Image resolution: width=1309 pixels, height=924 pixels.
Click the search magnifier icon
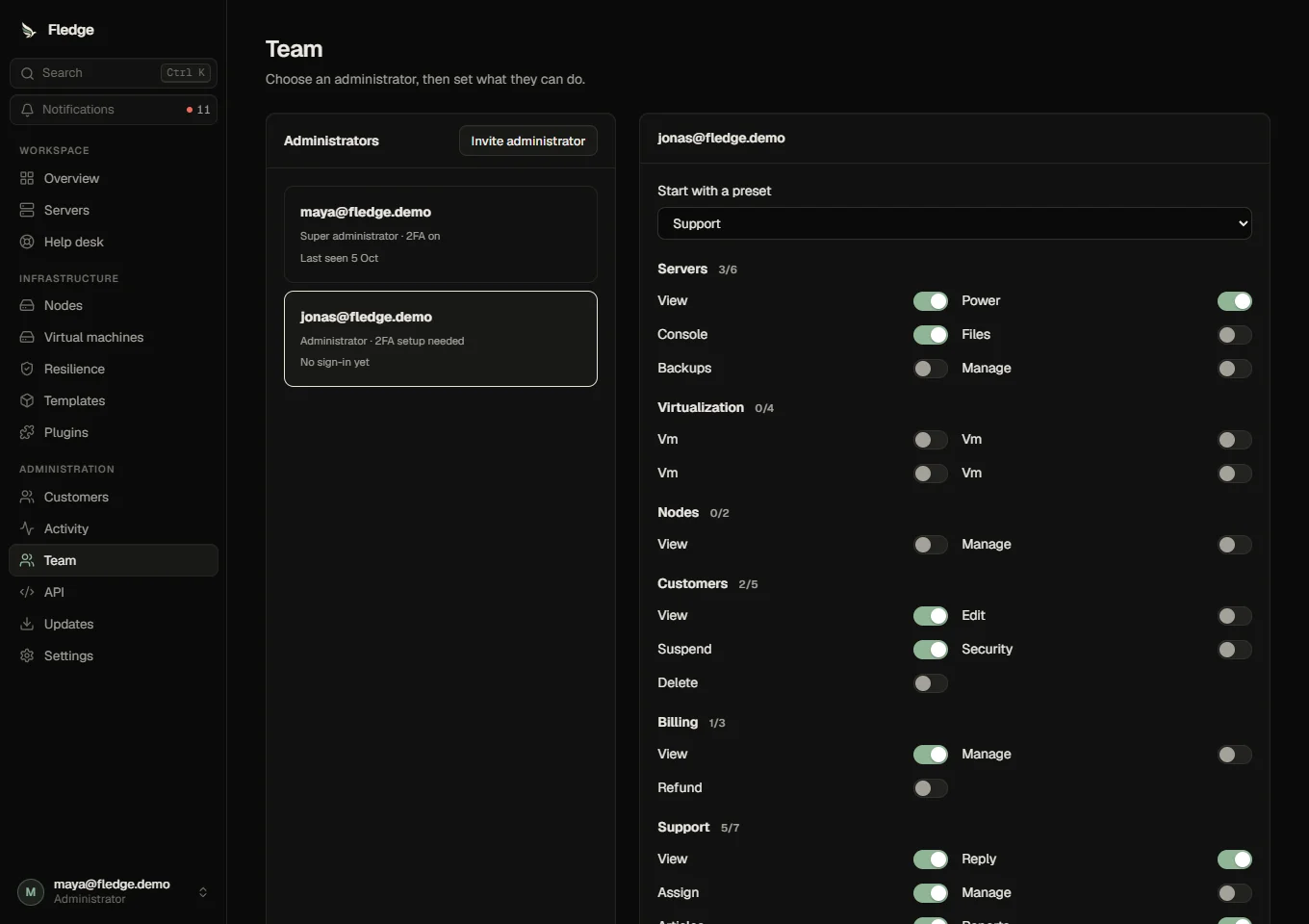[x=27, y=73]
